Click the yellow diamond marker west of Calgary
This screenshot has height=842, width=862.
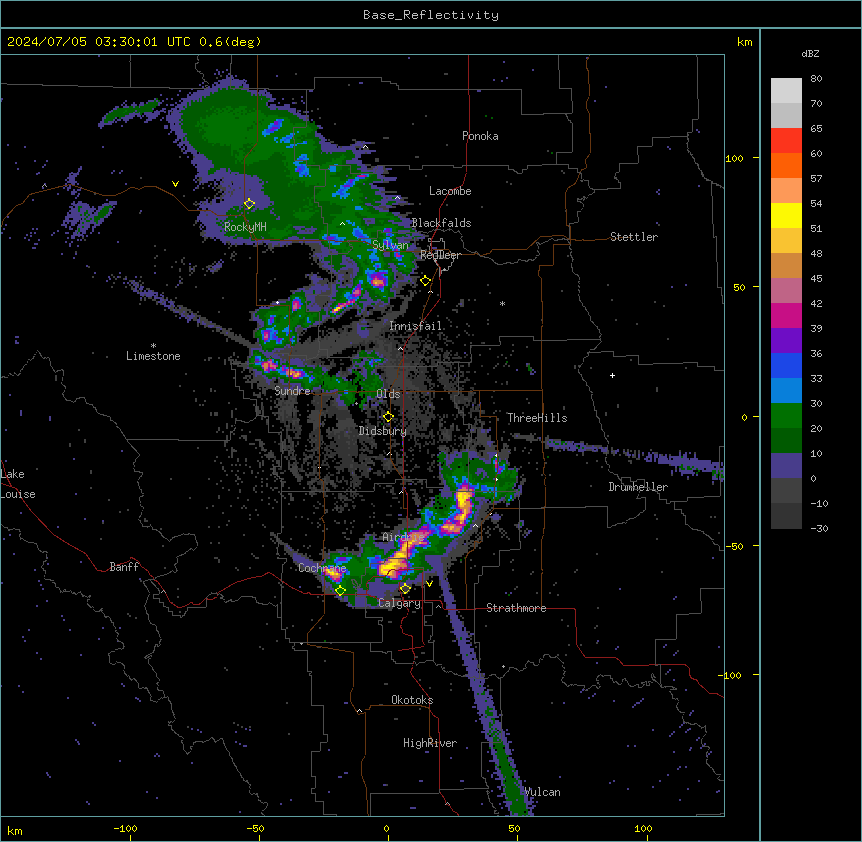tap(340, 591)
